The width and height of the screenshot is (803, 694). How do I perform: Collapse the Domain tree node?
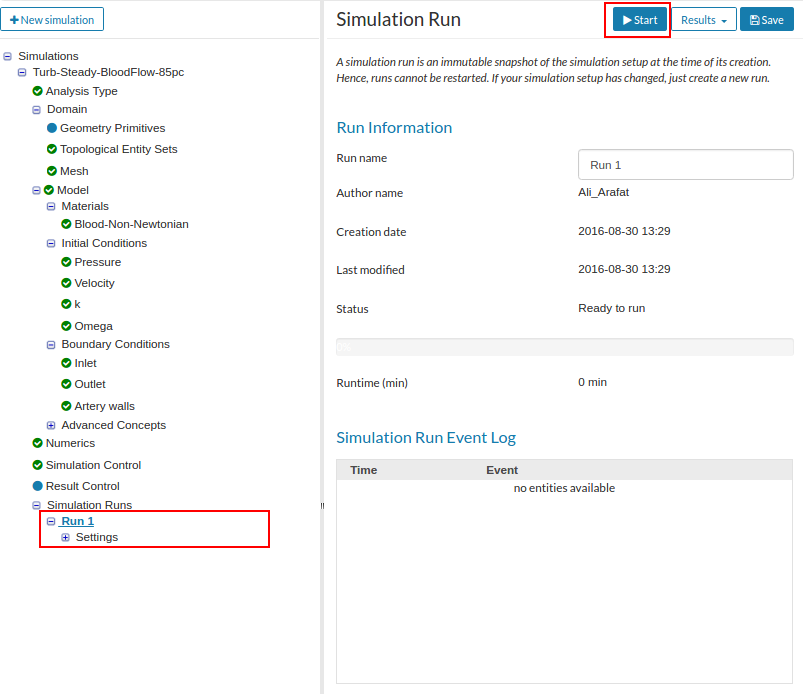click(x=36, y=110)
